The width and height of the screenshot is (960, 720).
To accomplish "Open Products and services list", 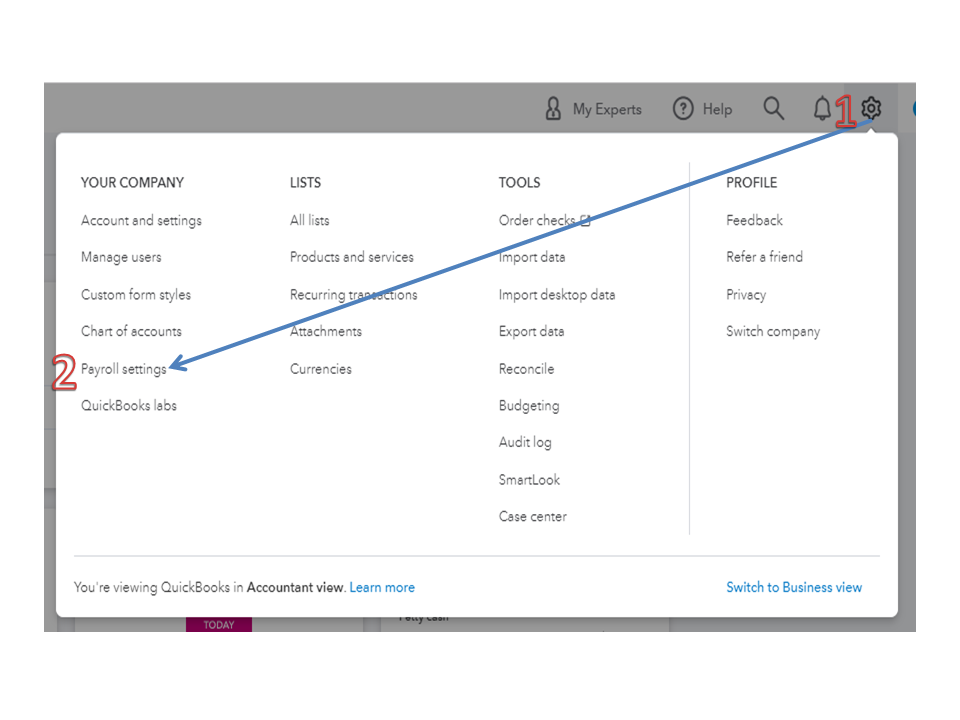I will (351, 257).
